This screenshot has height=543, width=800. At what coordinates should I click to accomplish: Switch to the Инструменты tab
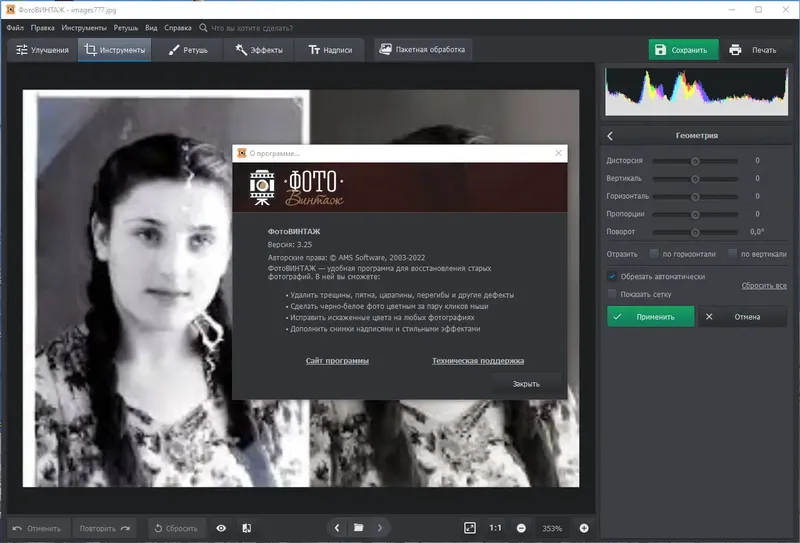(x=114, y=50)
